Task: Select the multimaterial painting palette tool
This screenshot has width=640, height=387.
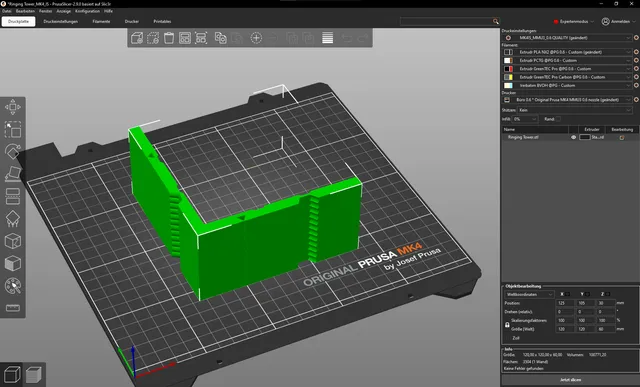Action: [13, 286]
